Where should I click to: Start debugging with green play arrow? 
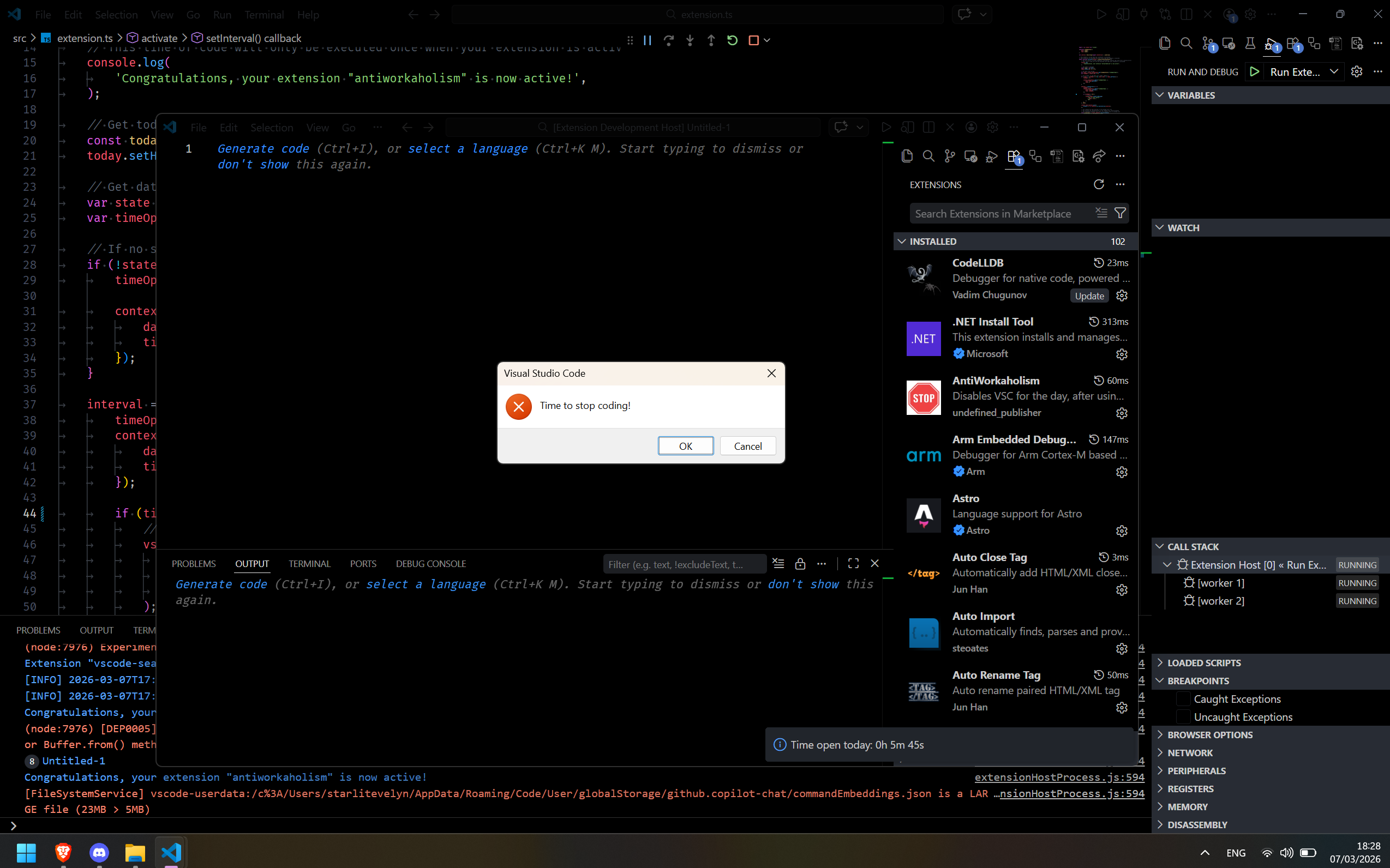coord(1255,72)
